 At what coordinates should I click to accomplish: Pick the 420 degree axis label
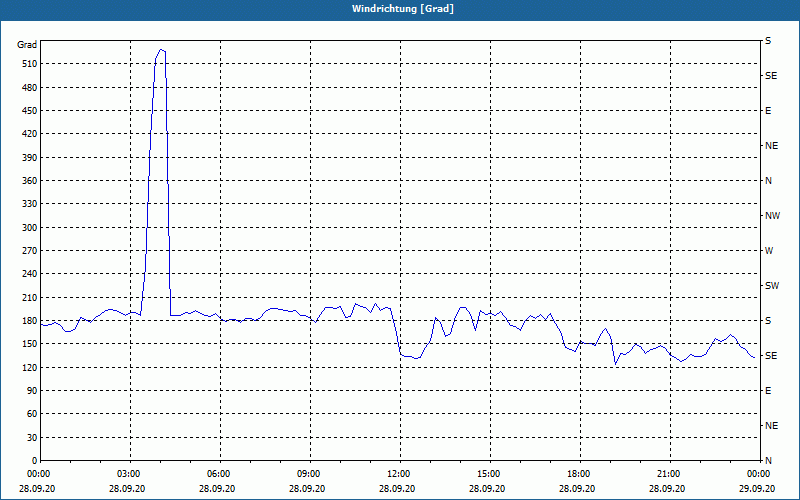tap(30, 134)
